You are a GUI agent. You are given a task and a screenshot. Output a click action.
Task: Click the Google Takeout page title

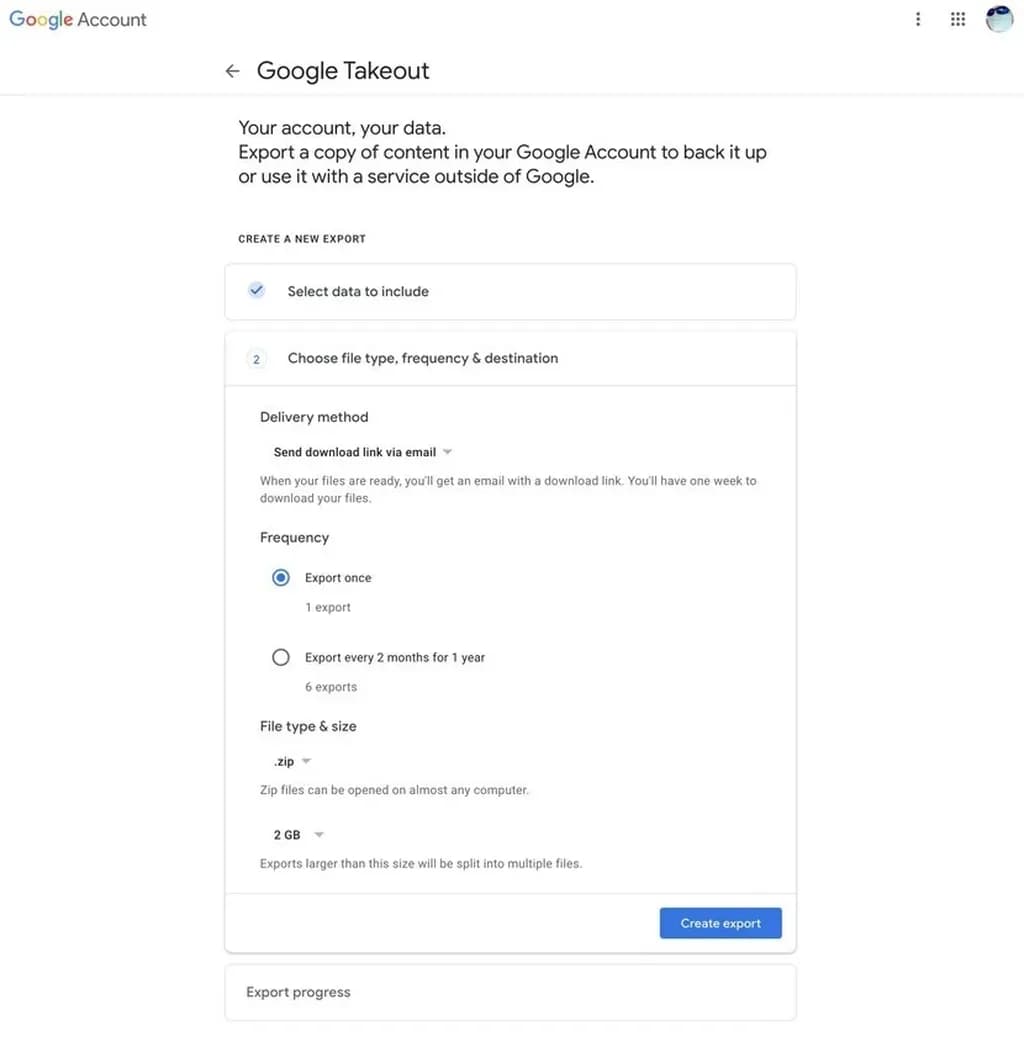pyautogui.click(x=342, y=71)
